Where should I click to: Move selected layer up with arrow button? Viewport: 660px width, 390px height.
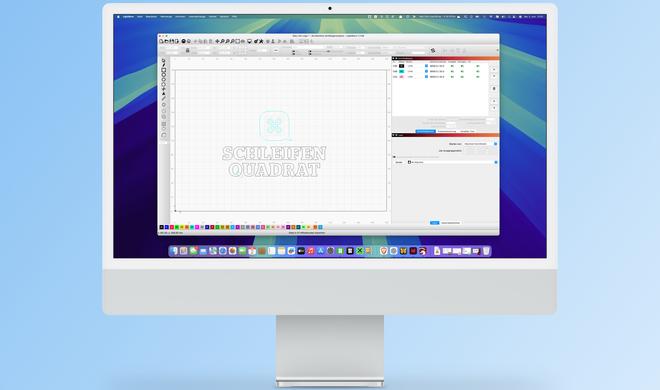pos(494,69)
